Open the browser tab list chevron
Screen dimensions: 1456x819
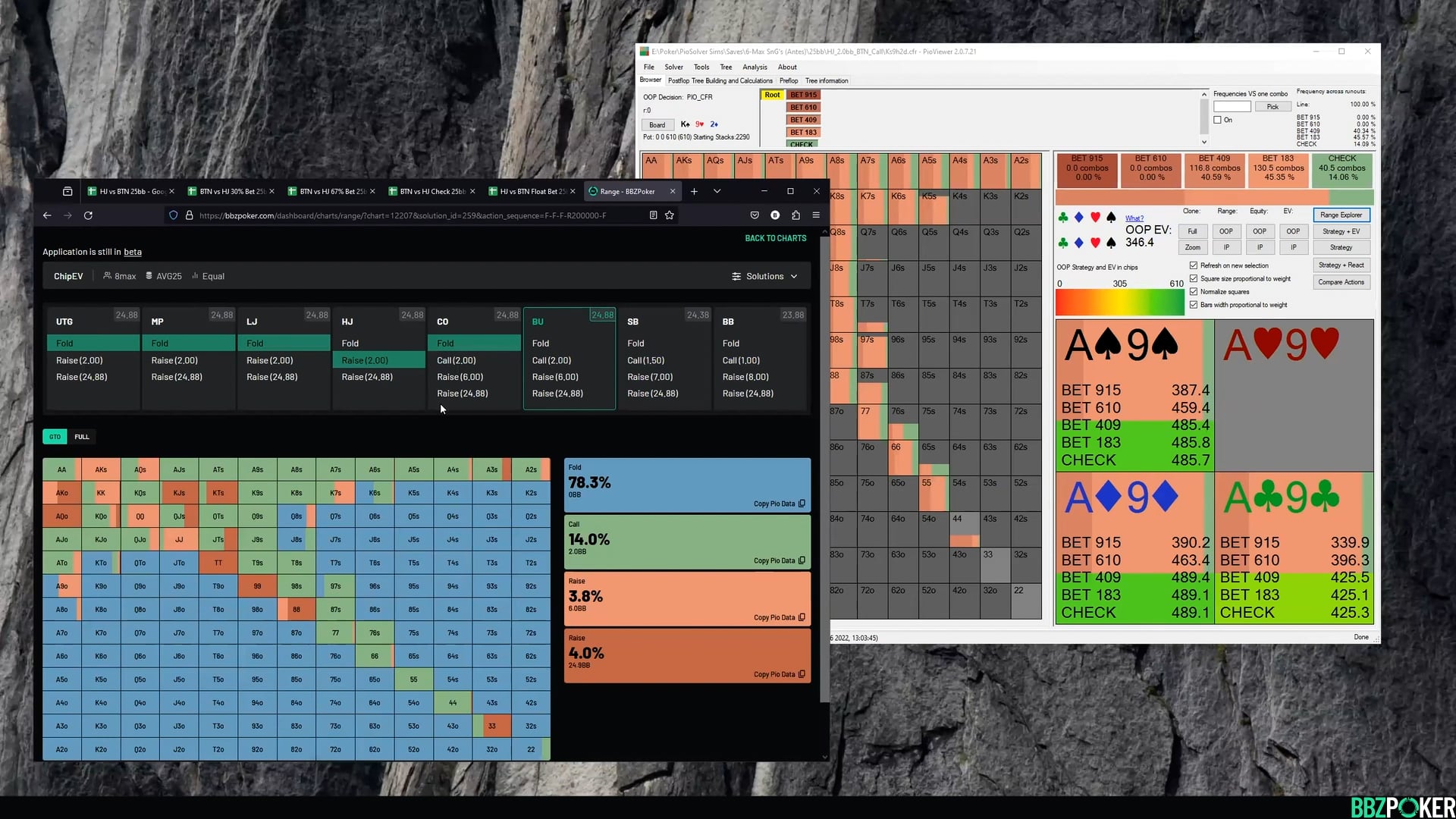(717, 191)
